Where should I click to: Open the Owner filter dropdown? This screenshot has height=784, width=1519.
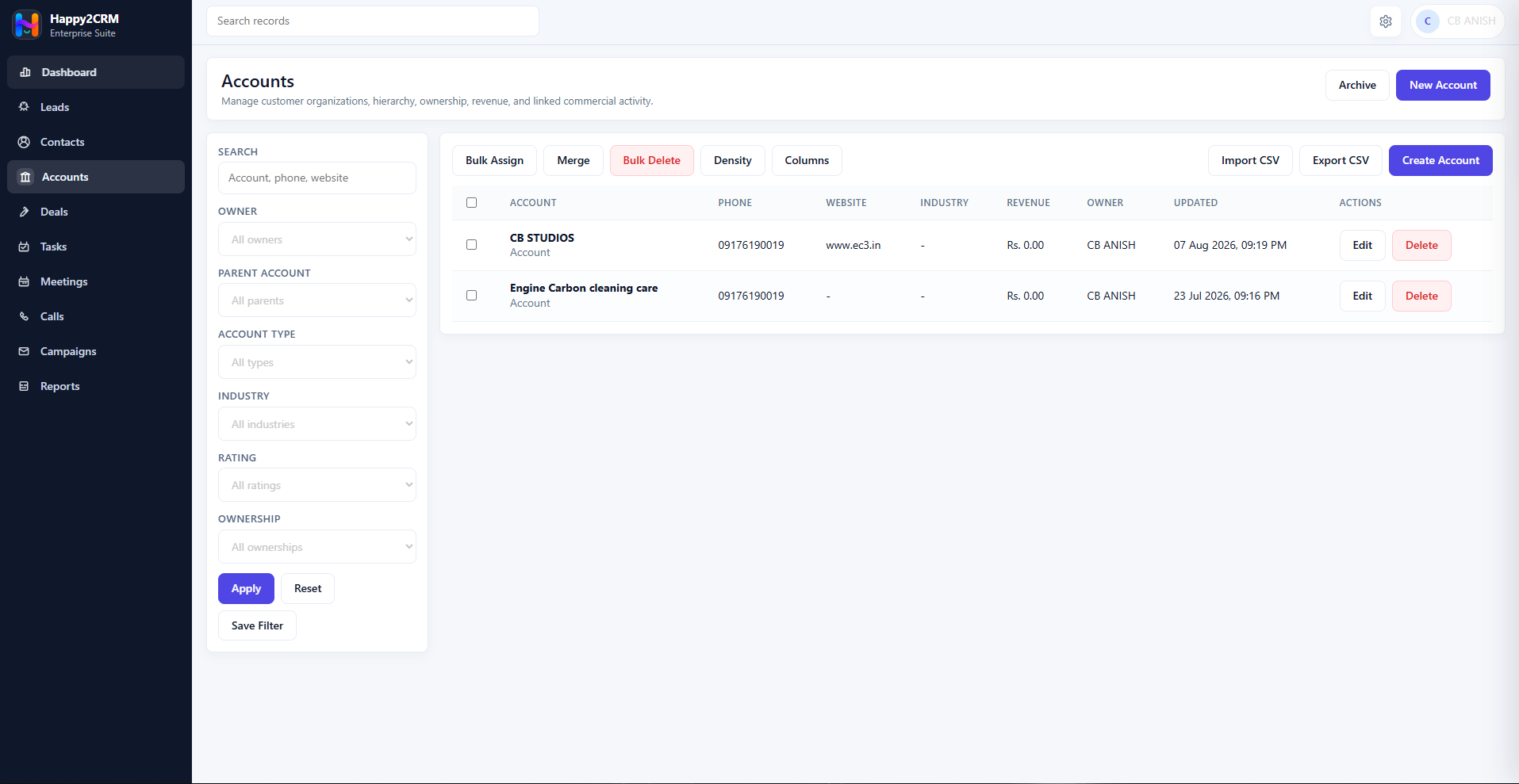coord(317,239)
